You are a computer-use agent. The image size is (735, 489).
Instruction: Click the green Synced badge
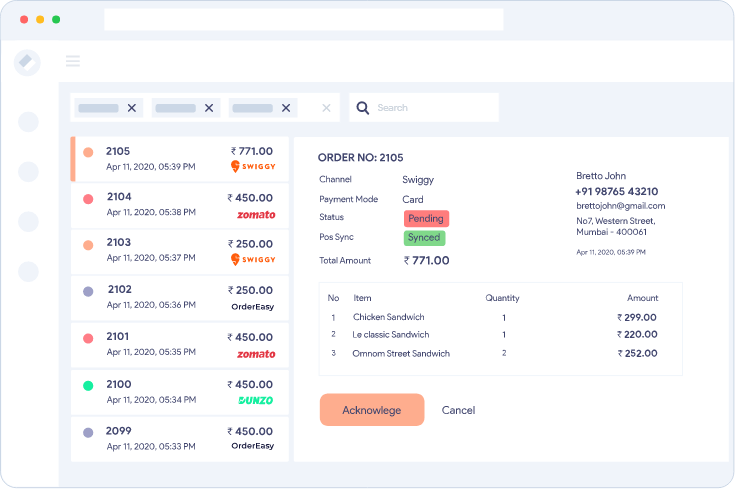pyautogui.click(x=424, y=238)
